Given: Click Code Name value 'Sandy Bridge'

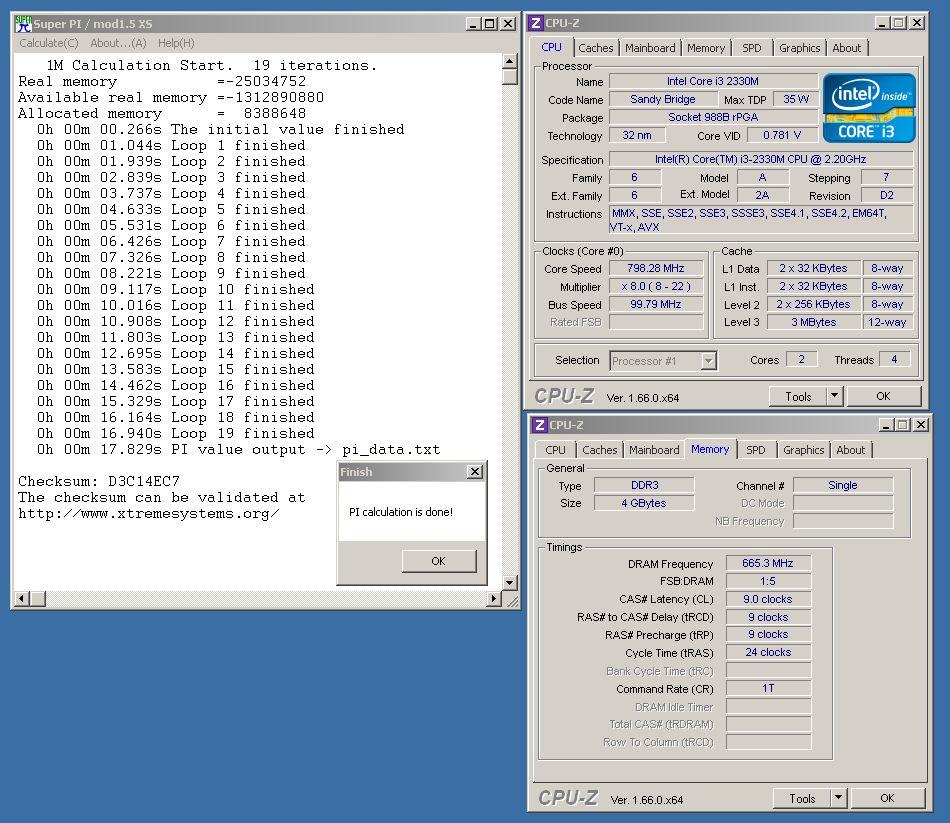Looking at the screenshot, I should point(663,99).
